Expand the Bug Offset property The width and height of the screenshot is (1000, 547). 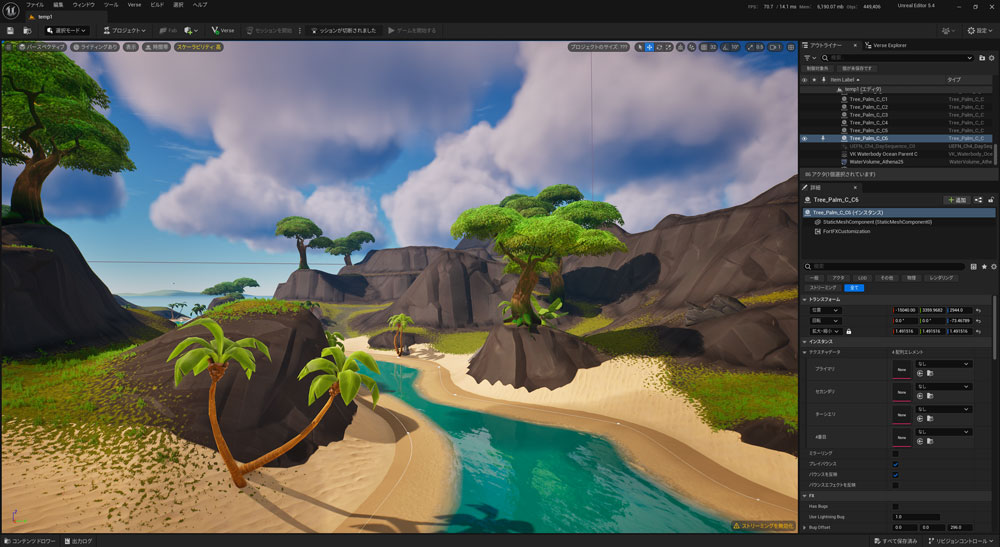coord(805,528)
